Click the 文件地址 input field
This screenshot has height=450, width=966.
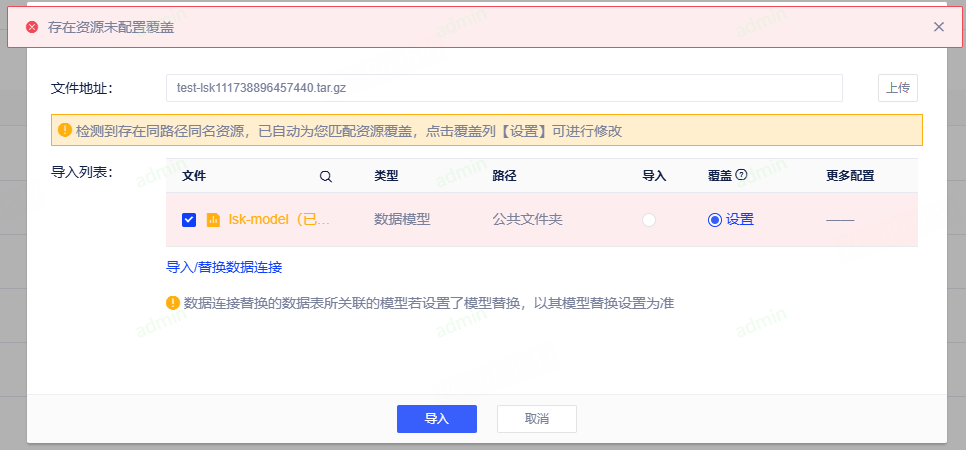click(504, 88)
